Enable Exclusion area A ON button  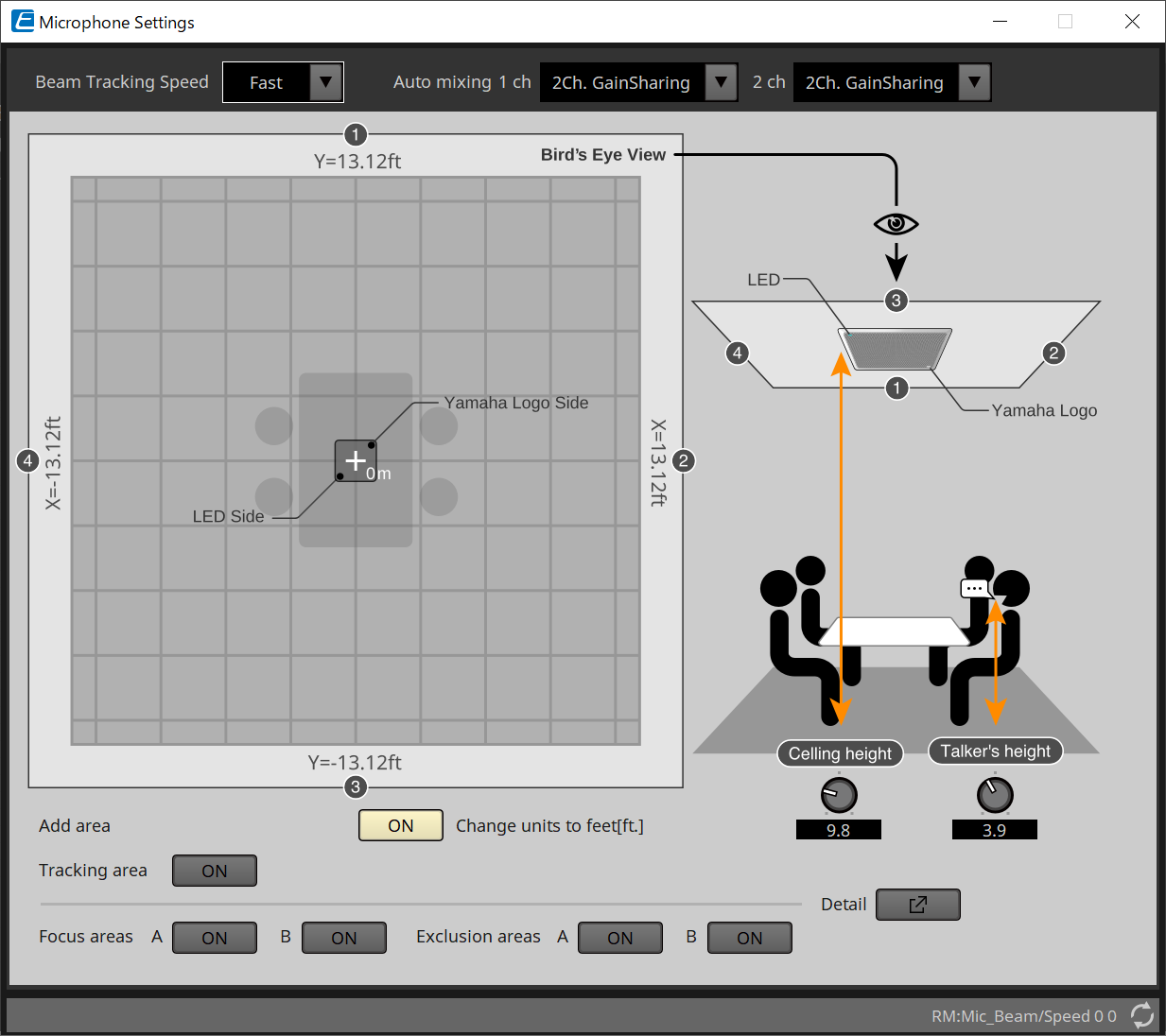[x=619, y=938]
